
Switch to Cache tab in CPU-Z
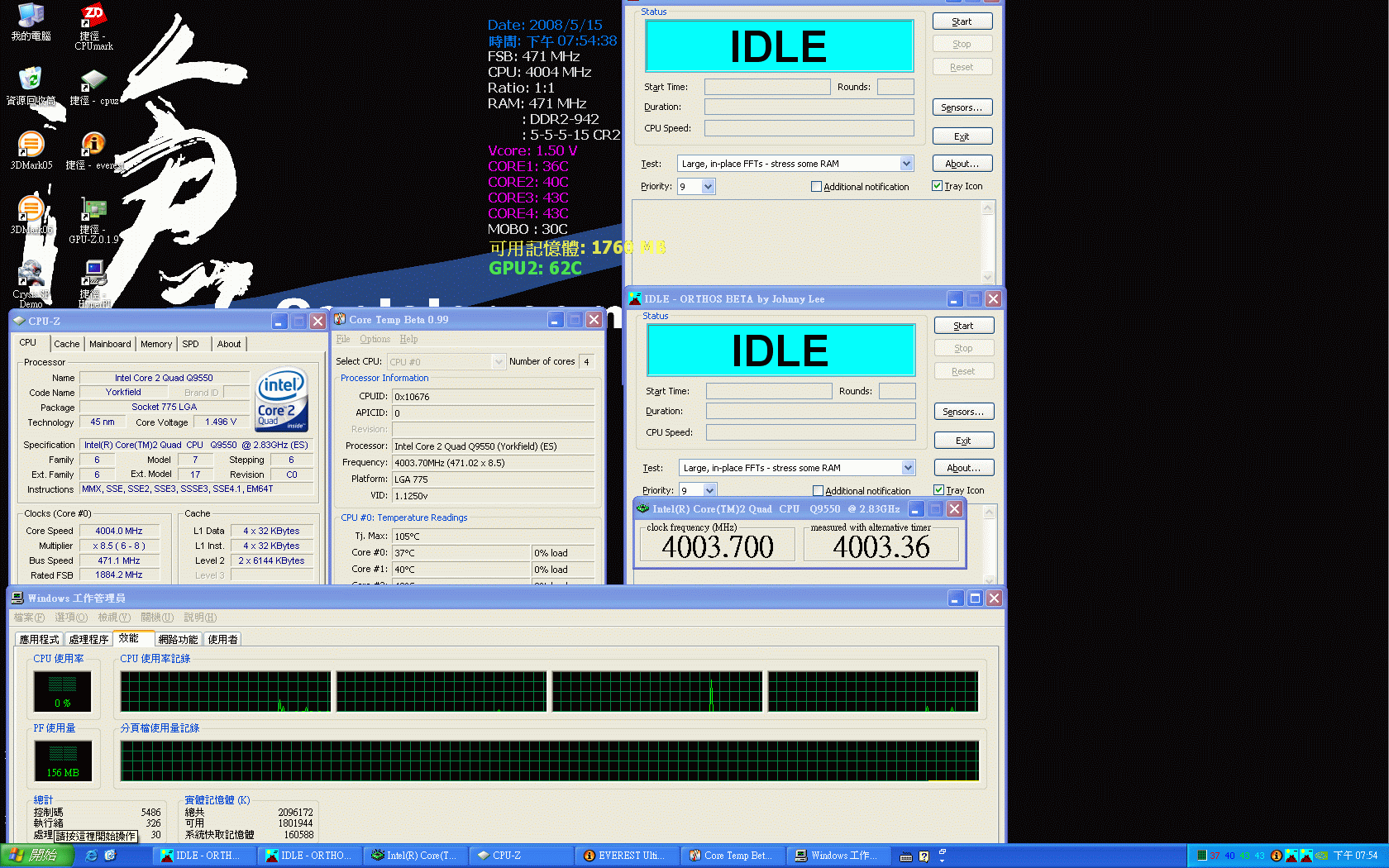(67, 344)
